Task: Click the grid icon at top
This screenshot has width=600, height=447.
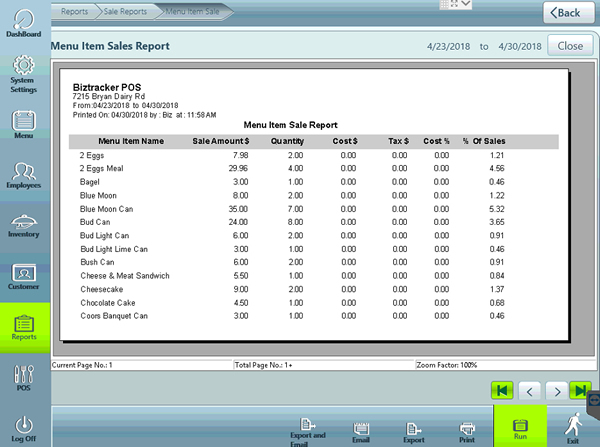Action: (444, 4)
